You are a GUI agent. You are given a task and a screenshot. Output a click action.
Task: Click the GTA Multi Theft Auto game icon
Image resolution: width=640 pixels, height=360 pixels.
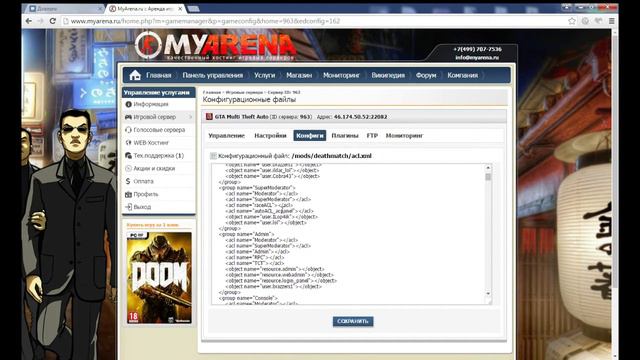click(209, 116)
